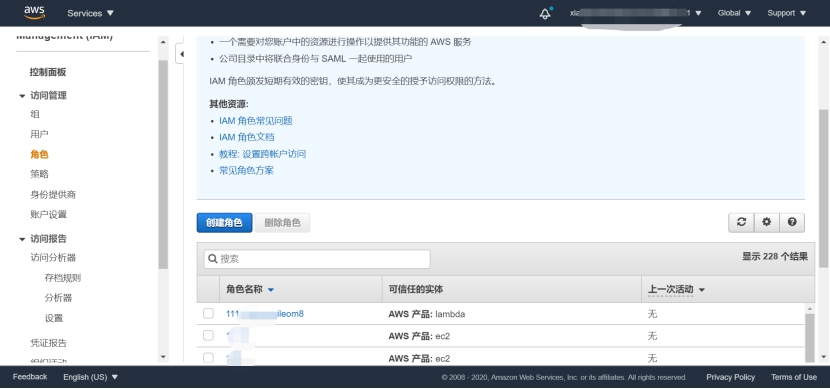Open 用户 in the sidebar

(39, 134)
